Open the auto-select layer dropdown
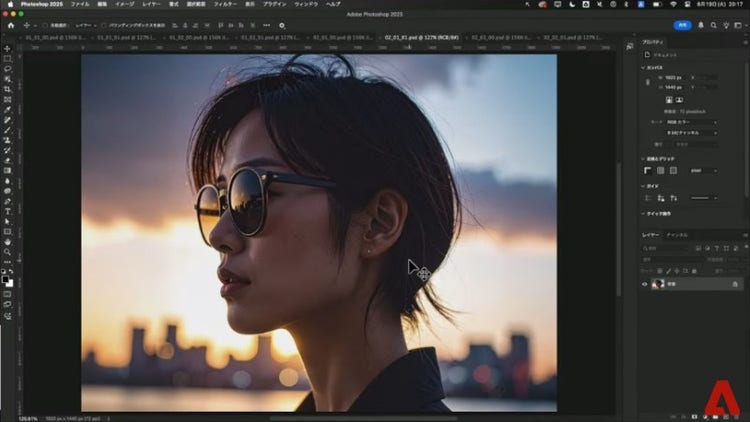The height and width of the screenshot is (422, 750). click(x=84, y=25)
